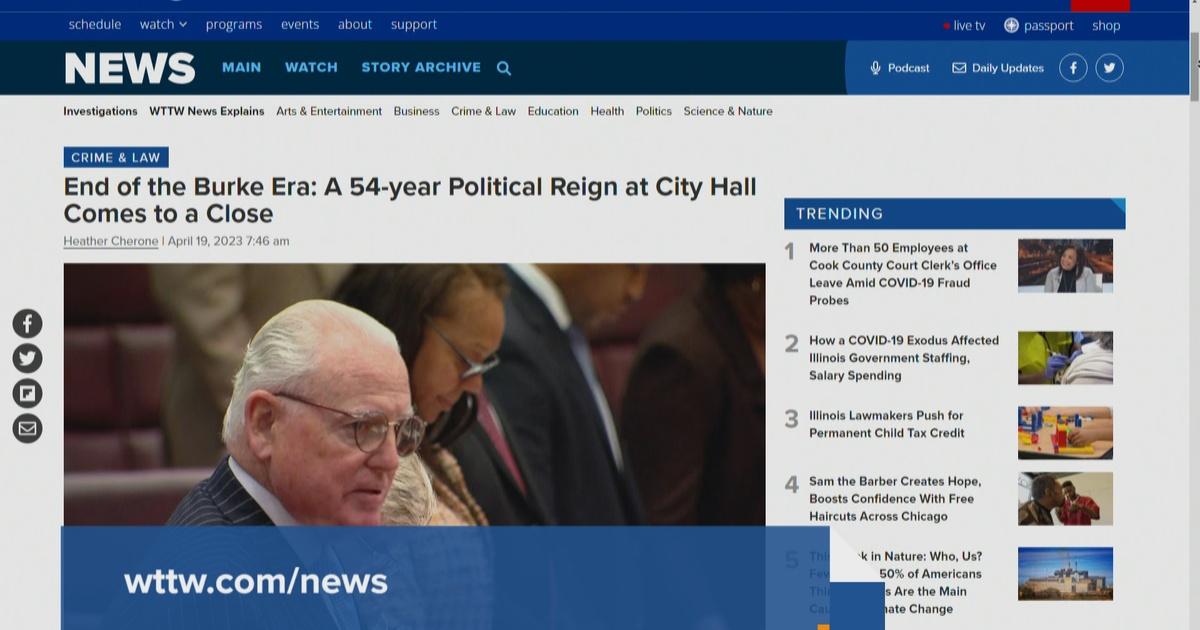This screenshot has width=1200, height=630.
Task: Click the thumbnail for the Cook County Clerk story
Action: pos(1064,265)
